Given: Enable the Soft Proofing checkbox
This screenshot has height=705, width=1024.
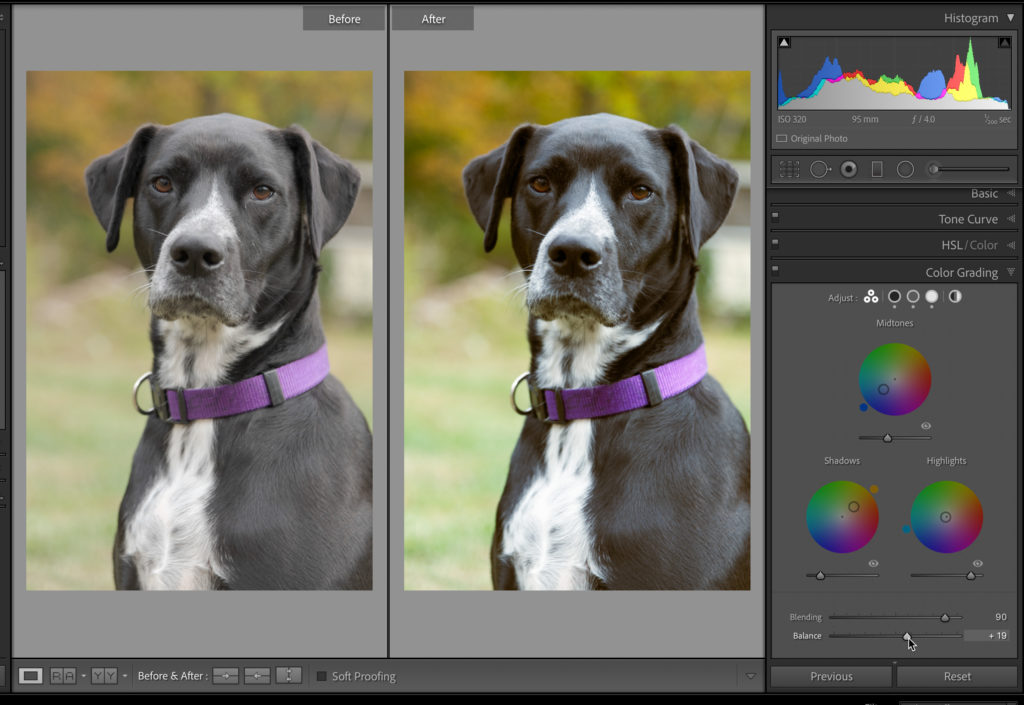Looking at the screenshot, I should tap(322, 676).
